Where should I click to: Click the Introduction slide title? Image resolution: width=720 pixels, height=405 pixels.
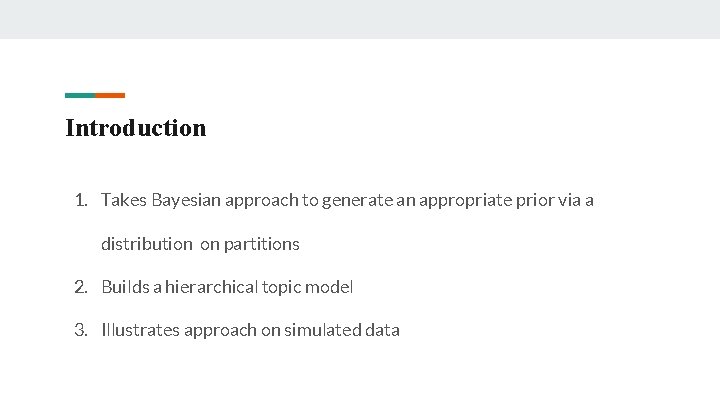[x=135, y=128]
